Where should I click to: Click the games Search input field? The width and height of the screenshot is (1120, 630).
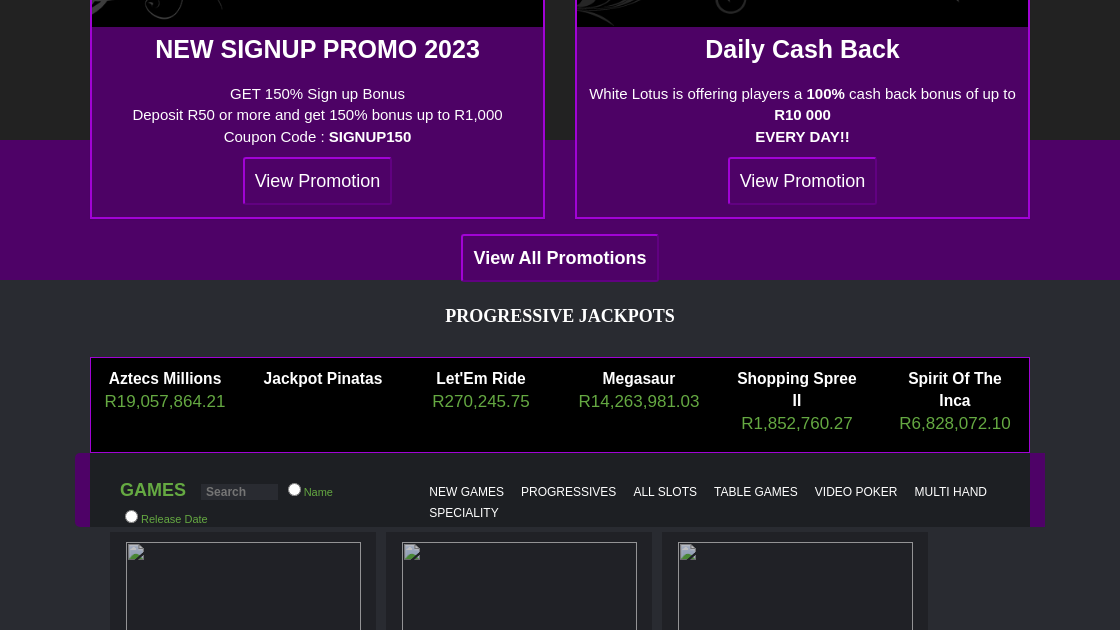pyautogui.click(x=239, y=492)
